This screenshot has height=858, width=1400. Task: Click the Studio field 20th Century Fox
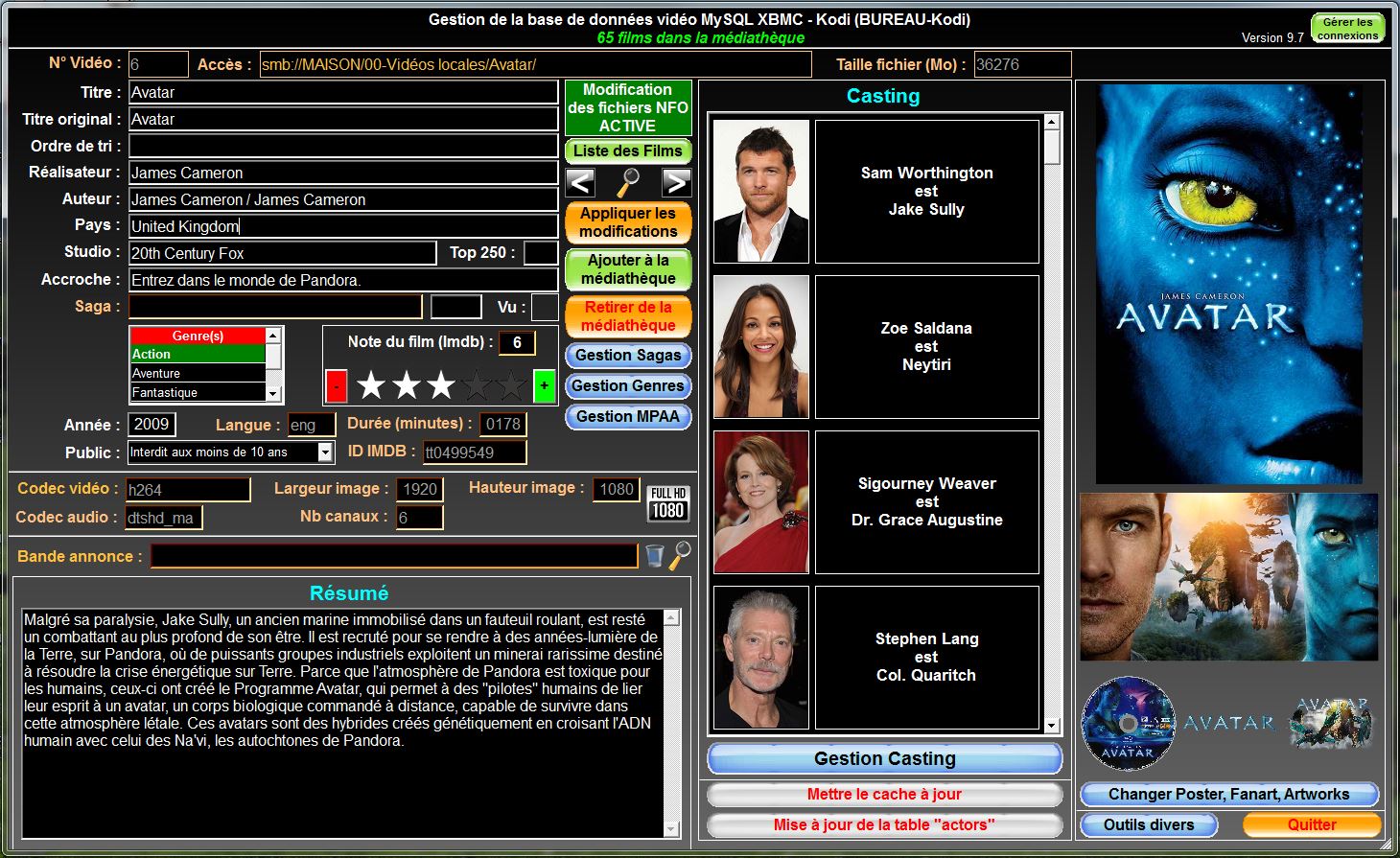[283, 253]
